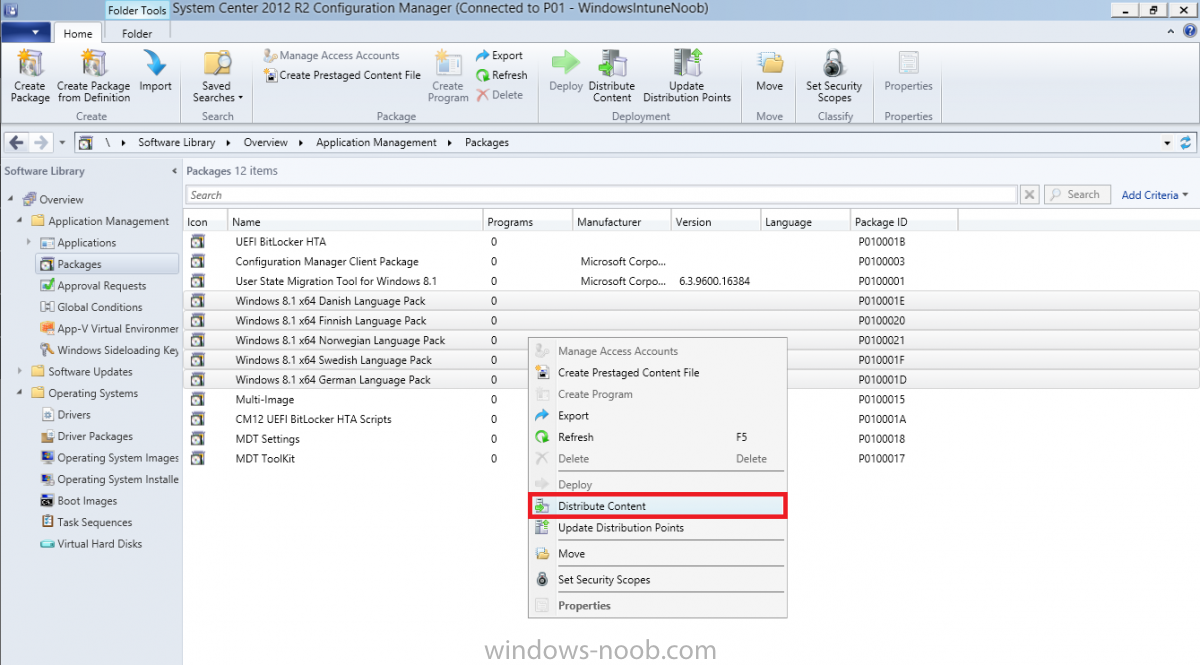The width and height of the screenshot is (1200, 665).
Task: Click Update Distribution Points ribbon icon
Action: coord(687,76)
